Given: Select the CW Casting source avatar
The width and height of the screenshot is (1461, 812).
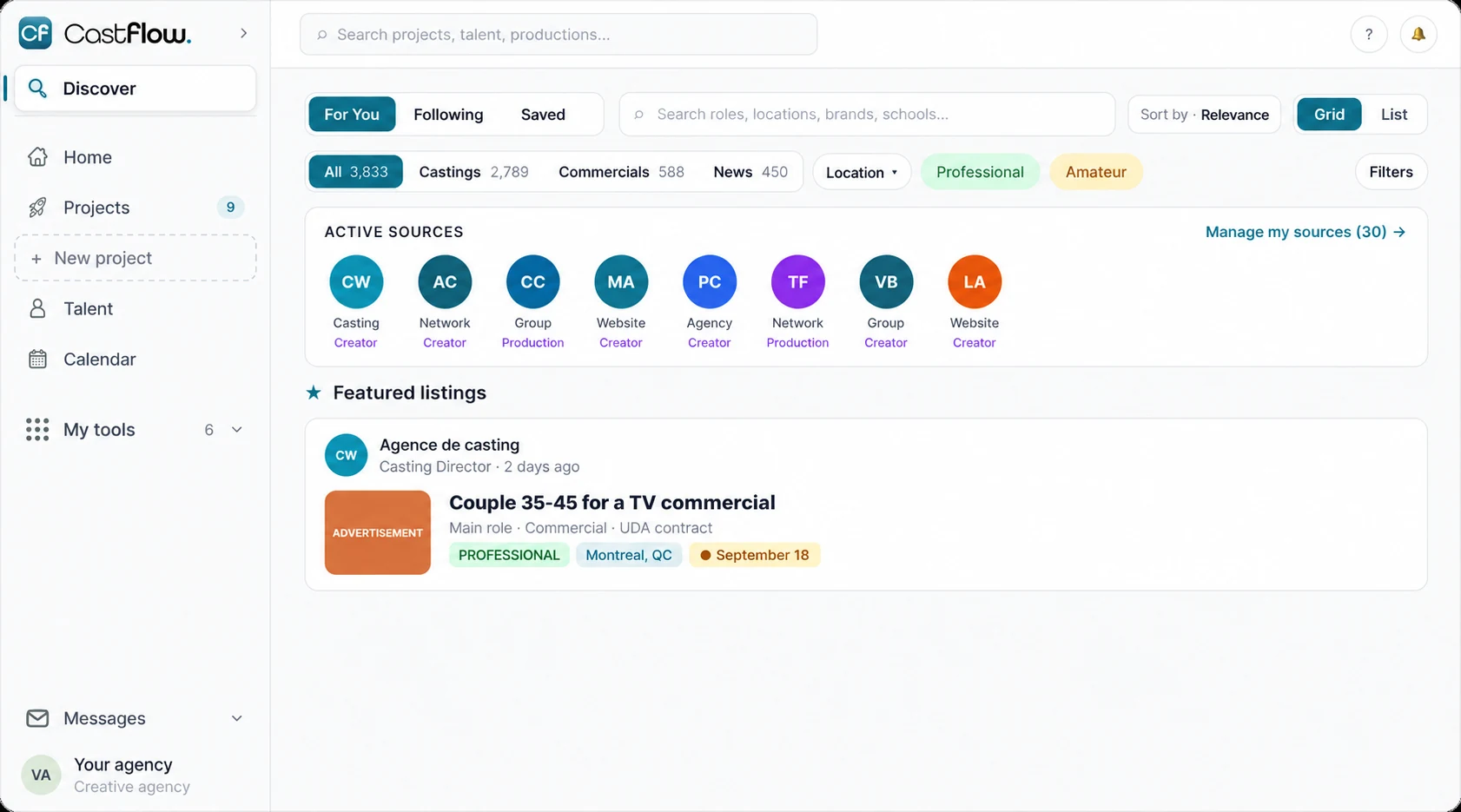Looking at the screenshot, I should click(x=356, y=282).
